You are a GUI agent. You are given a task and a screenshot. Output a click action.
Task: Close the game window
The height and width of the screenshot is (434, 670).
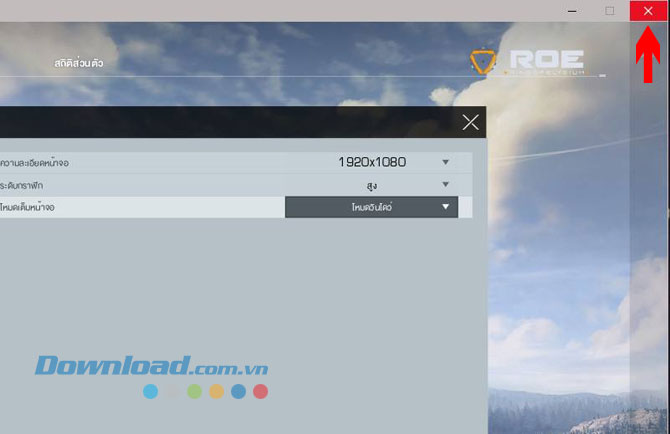coord(648,11)
